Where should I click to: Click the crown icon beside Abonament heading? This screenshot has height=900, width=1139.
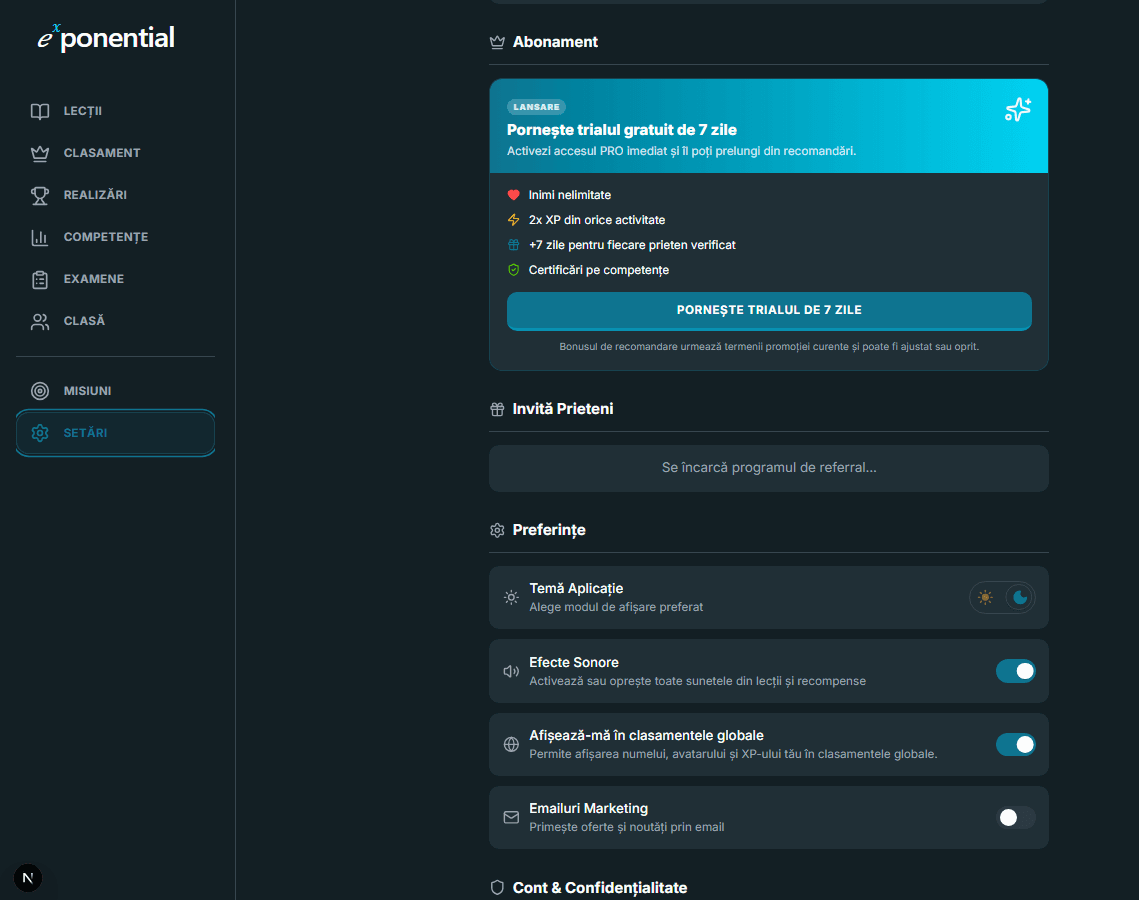click(x=497, y=42)
